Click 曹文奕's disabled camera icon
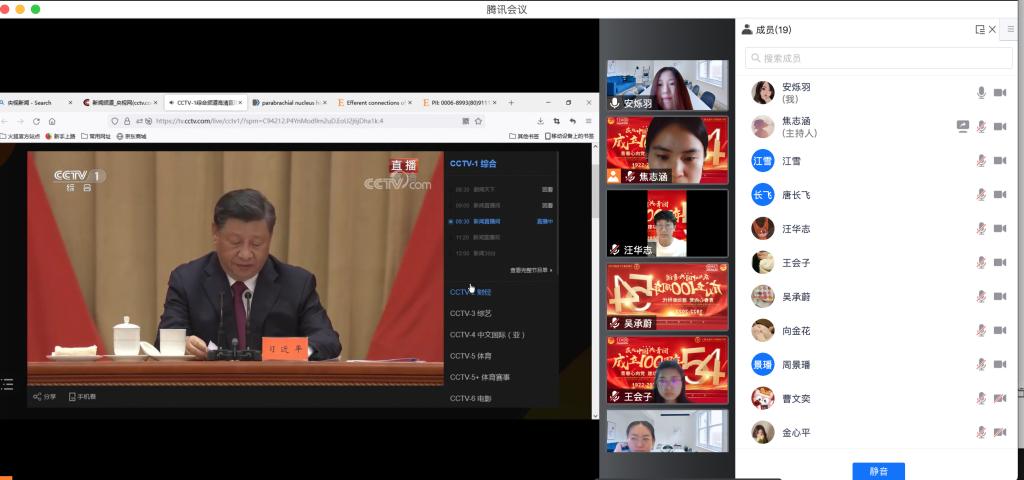1024x480 pixels. click(1000, 398)
